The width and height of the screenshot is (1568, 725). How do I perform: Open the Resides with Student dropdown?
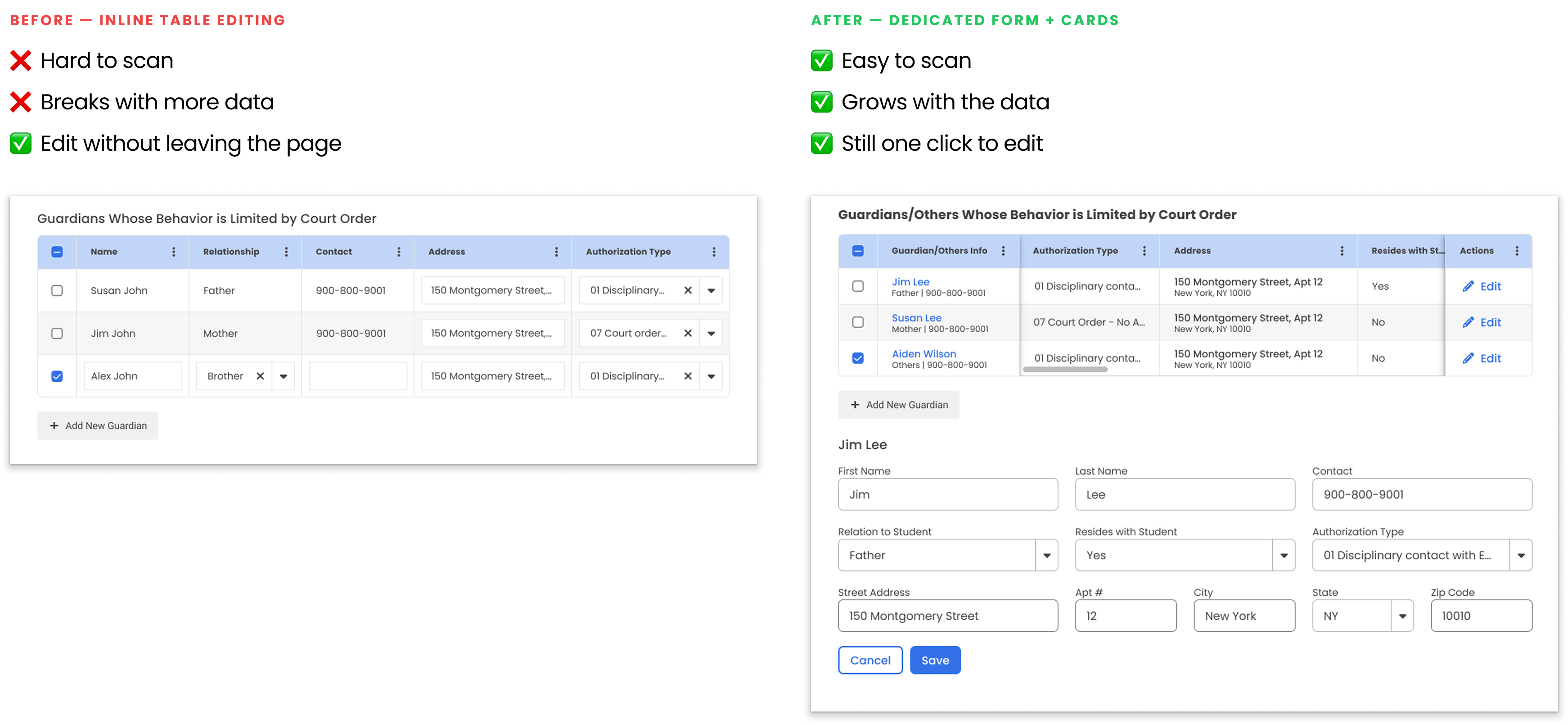(1284, 555)
